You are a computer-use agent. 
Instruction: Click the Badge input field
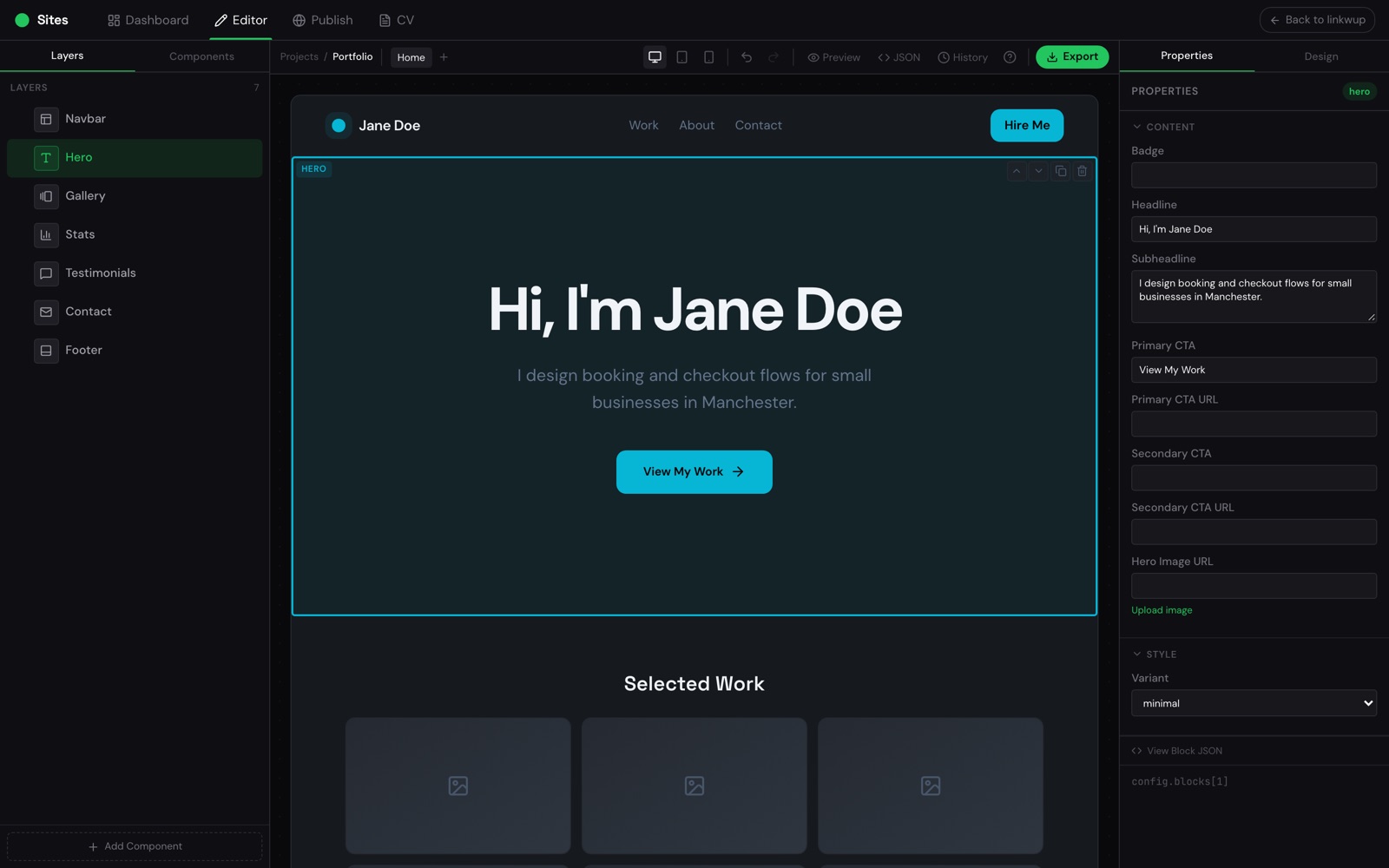[x=1254, y=175]
